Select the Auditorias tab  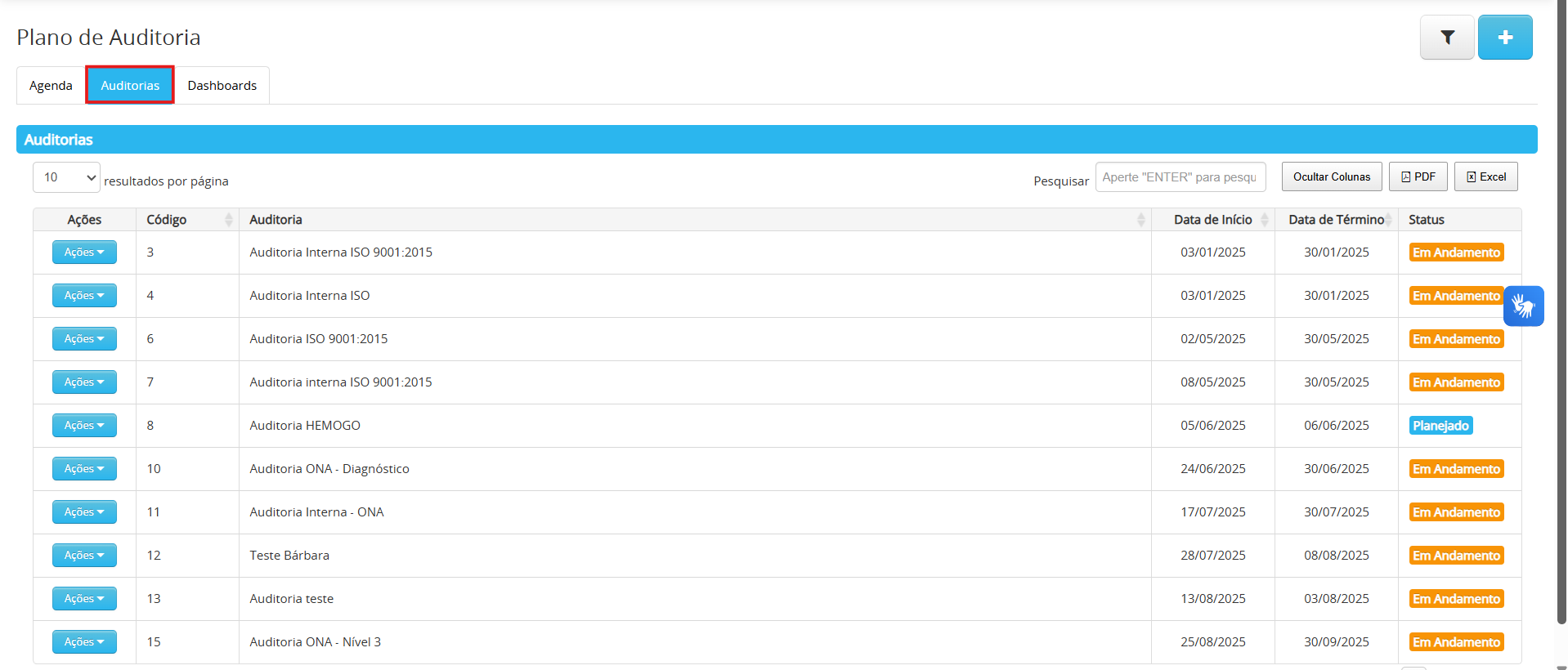(x=130, y=86)
